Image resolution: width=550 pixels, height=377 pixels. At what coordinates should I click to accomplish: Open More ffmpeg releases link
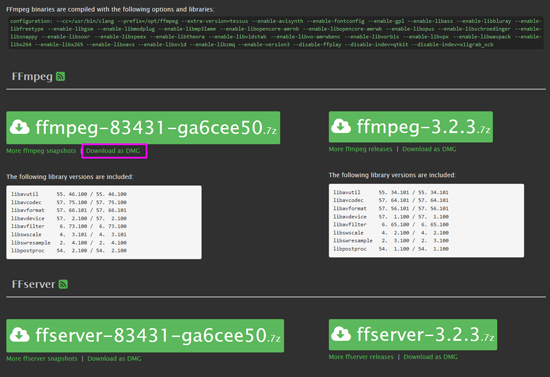[361, 149]
